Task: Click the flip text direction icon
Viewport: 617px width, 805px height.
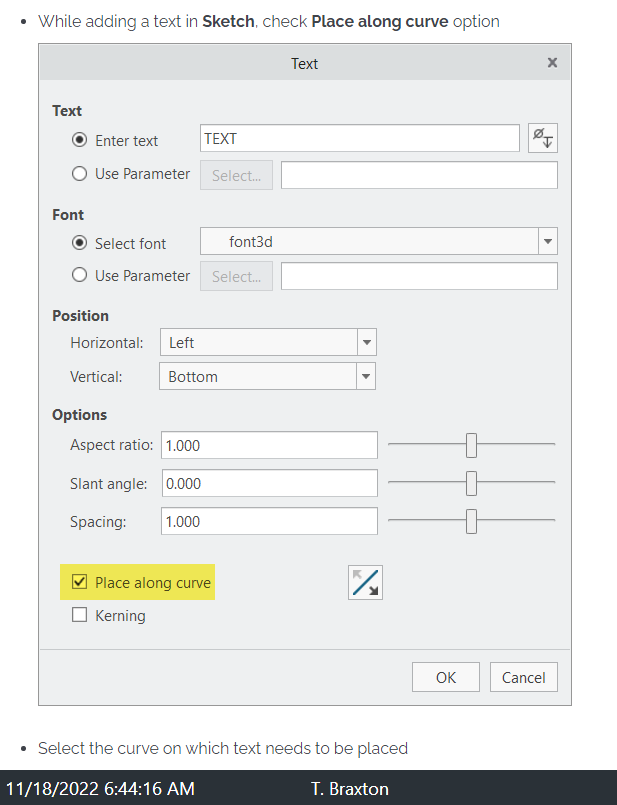Action: [x=365, y=583]
